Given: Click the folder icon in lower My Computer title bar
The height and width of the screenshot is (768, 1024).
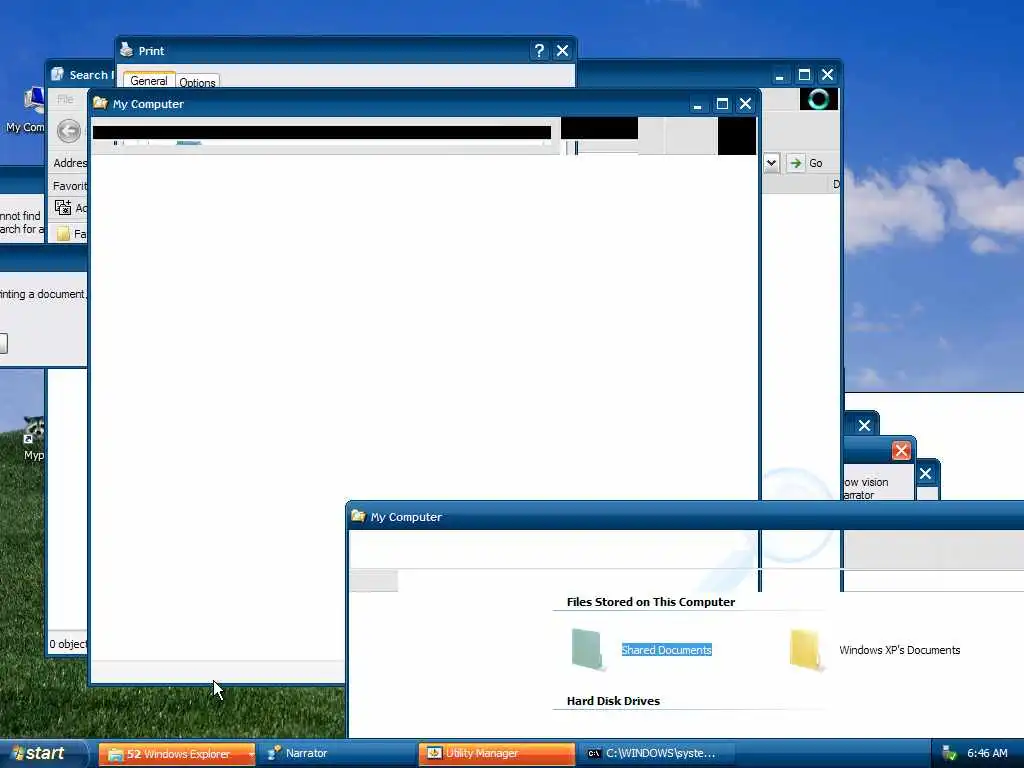Looking at the screenshot, I should [359, 516].
